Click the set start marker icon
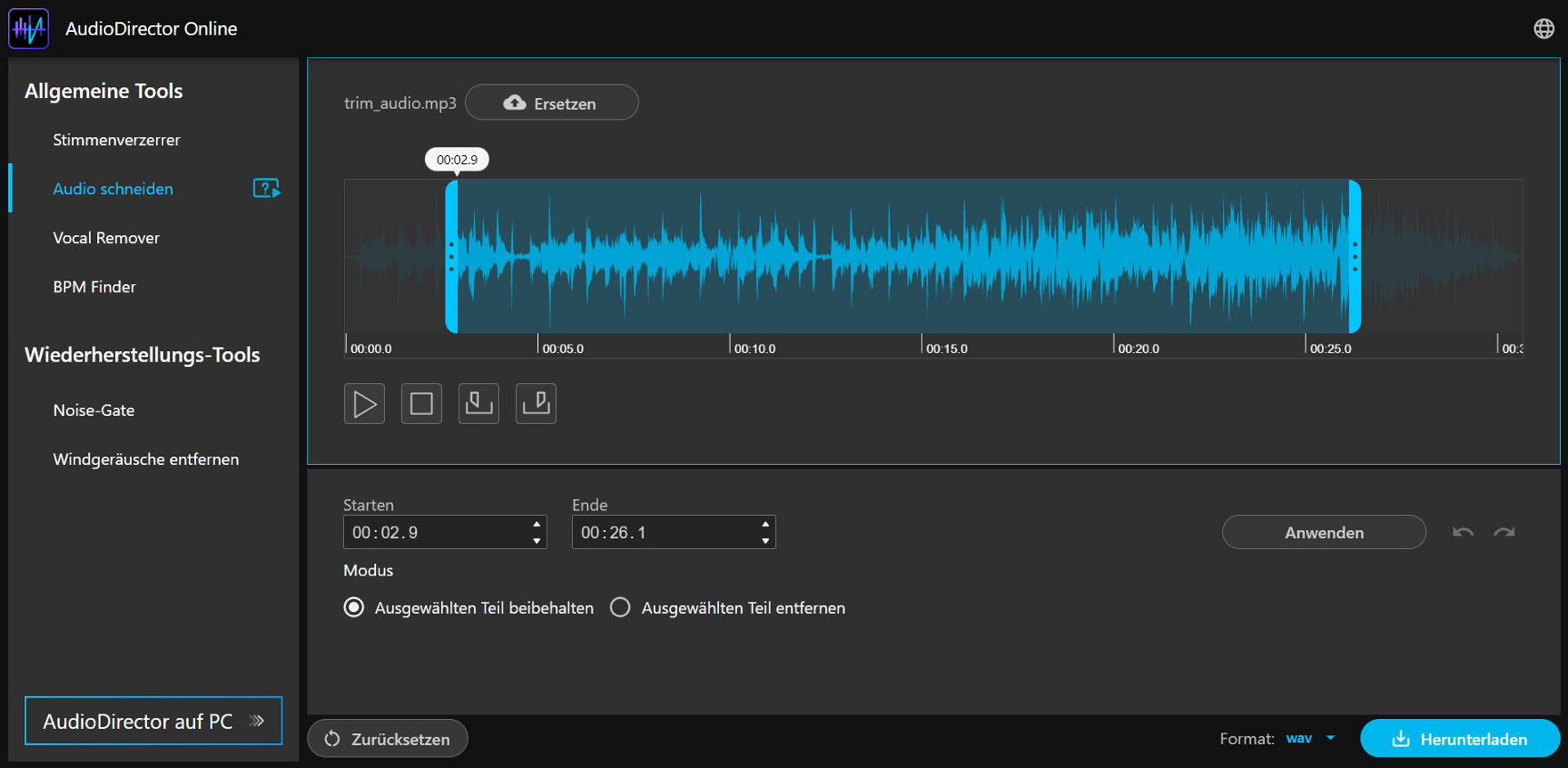1568x768 pixels. click(478, 404)
